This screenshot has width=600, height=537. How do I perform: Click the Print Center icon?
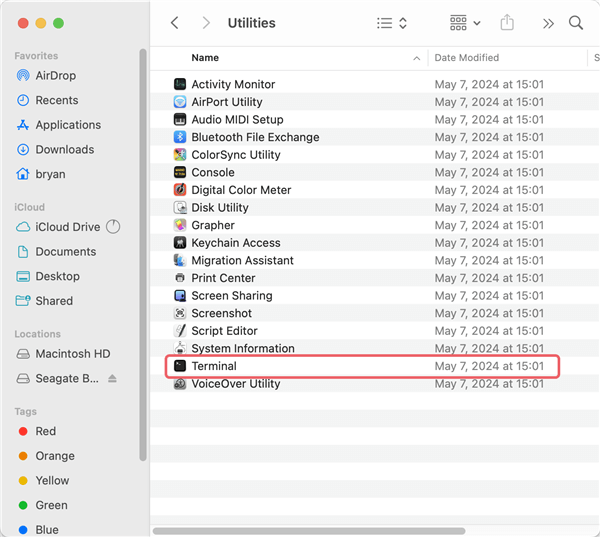(180, 277)
